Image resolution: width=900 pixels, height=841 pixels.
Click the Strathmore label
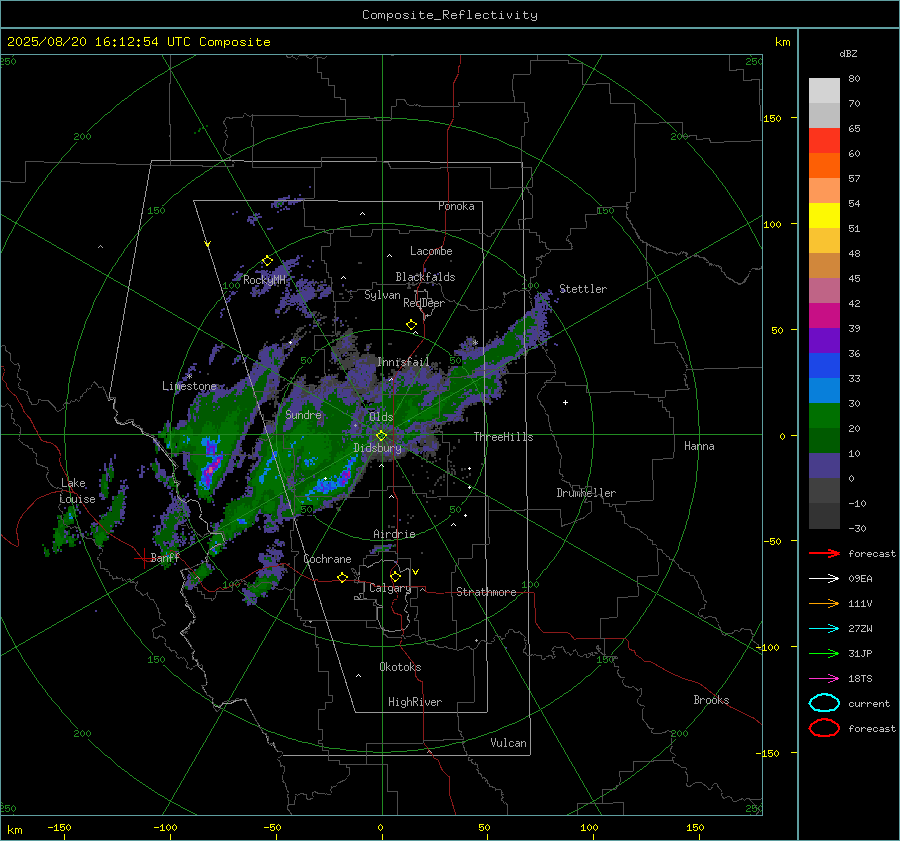coord(486,592)
